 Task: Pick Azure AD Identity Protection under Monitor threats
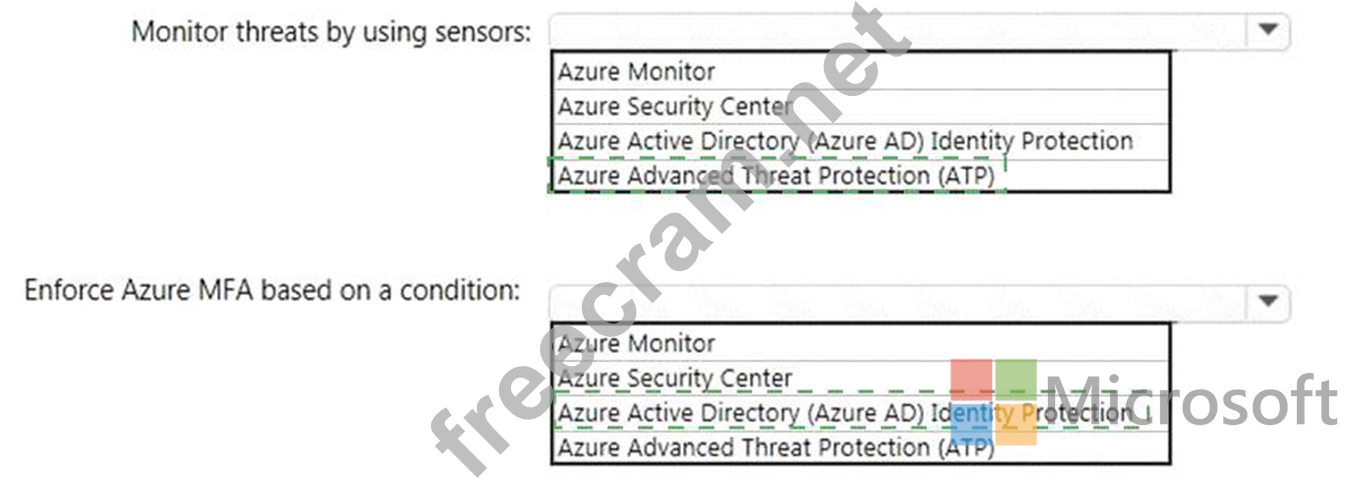coord(844,141)
